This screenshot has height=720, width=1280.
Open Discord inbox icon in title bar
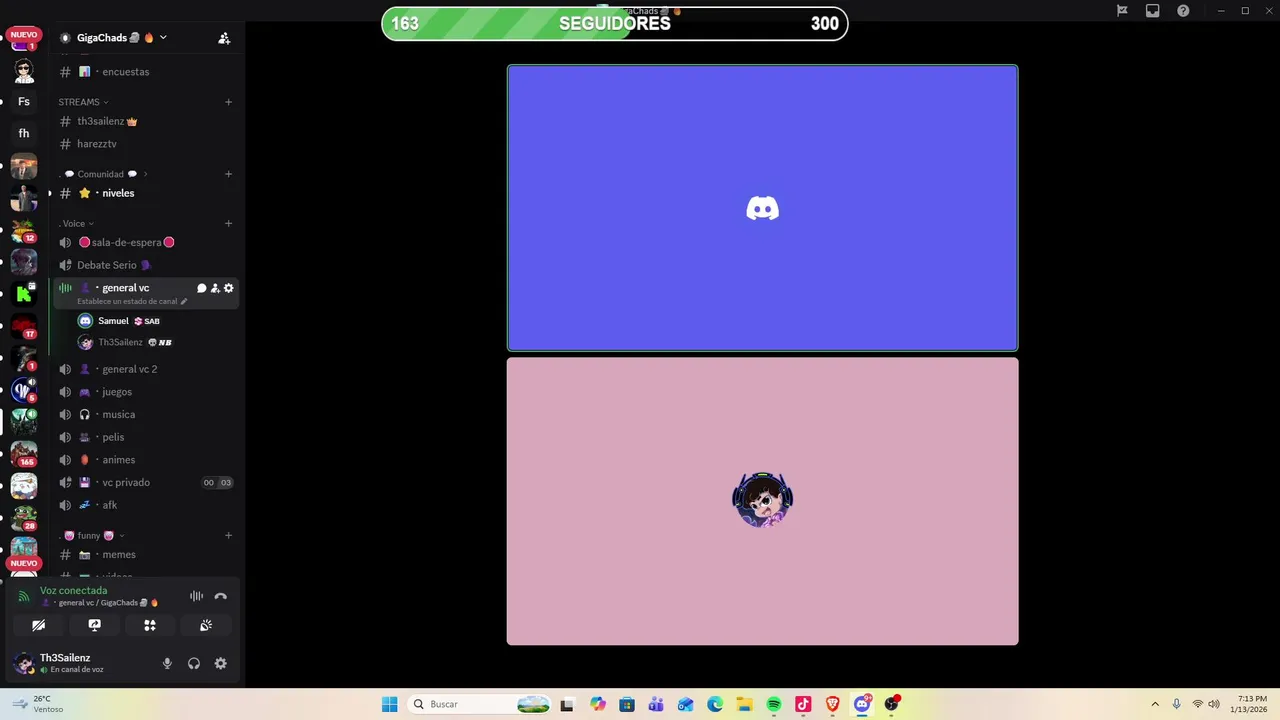pyautogui.click(x=1152, y=11)
